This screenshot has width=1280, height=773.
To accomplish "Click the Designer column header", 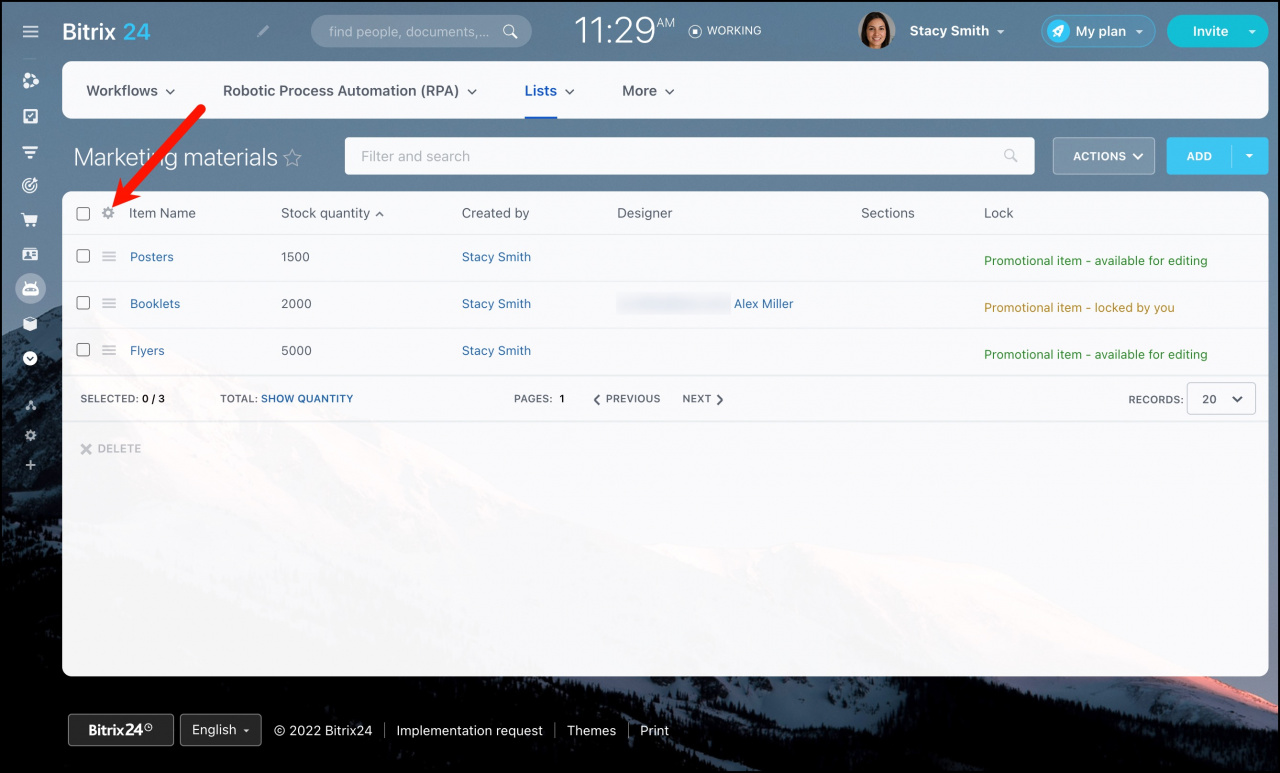I will pyautogui.click(x=645, y=213).
